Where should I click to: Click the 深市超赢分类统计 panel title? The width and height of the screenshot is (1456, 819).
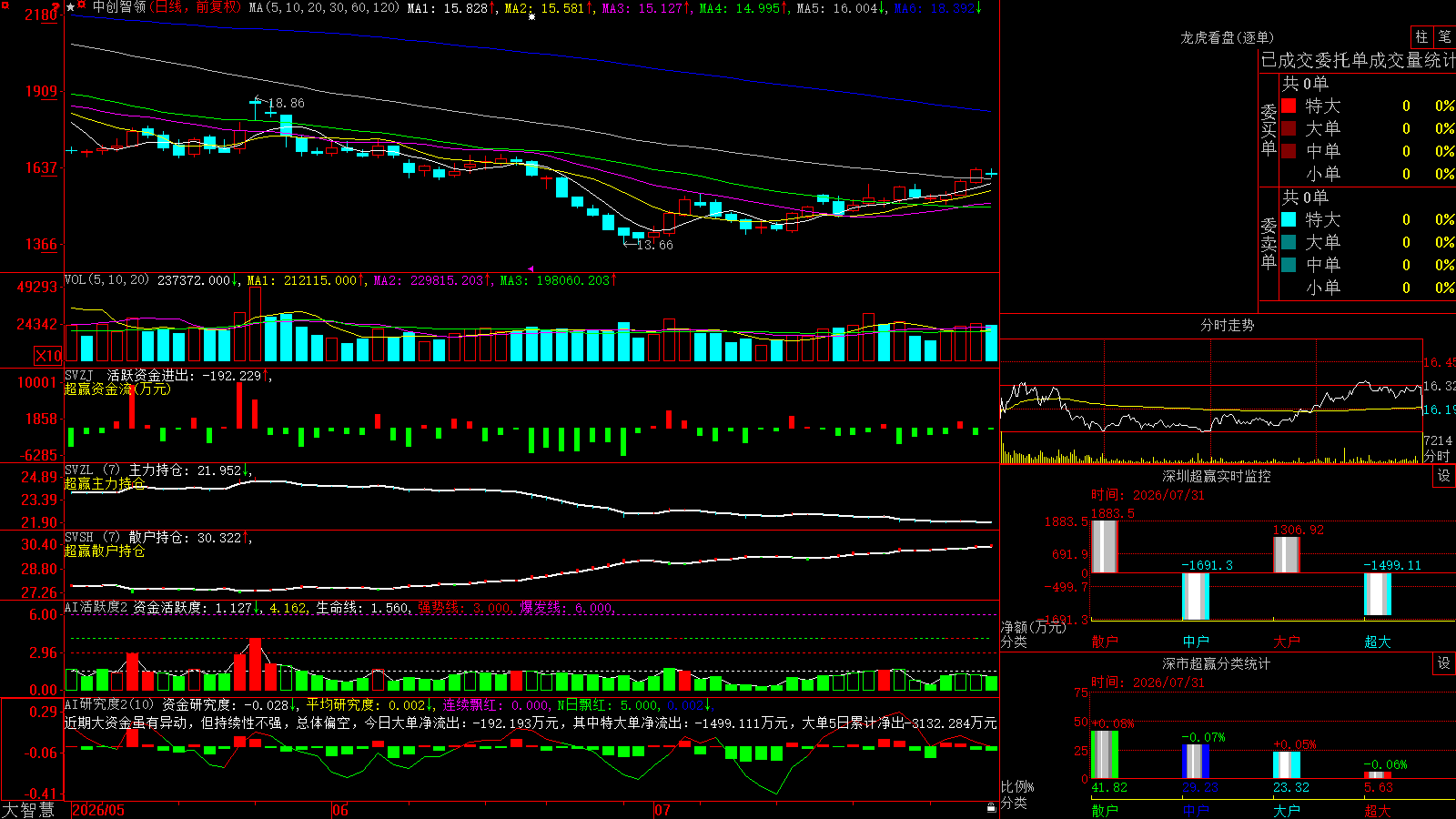pos(1217,663)
